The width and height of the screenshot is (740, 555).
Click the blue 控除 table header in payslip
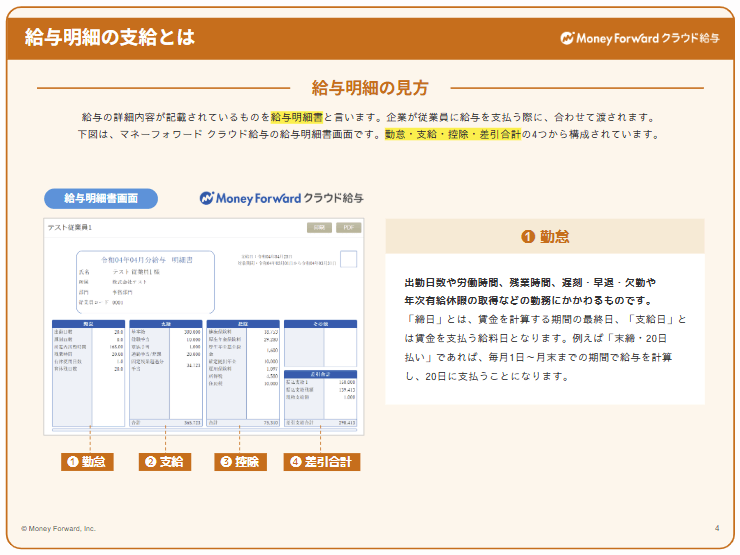243,324
